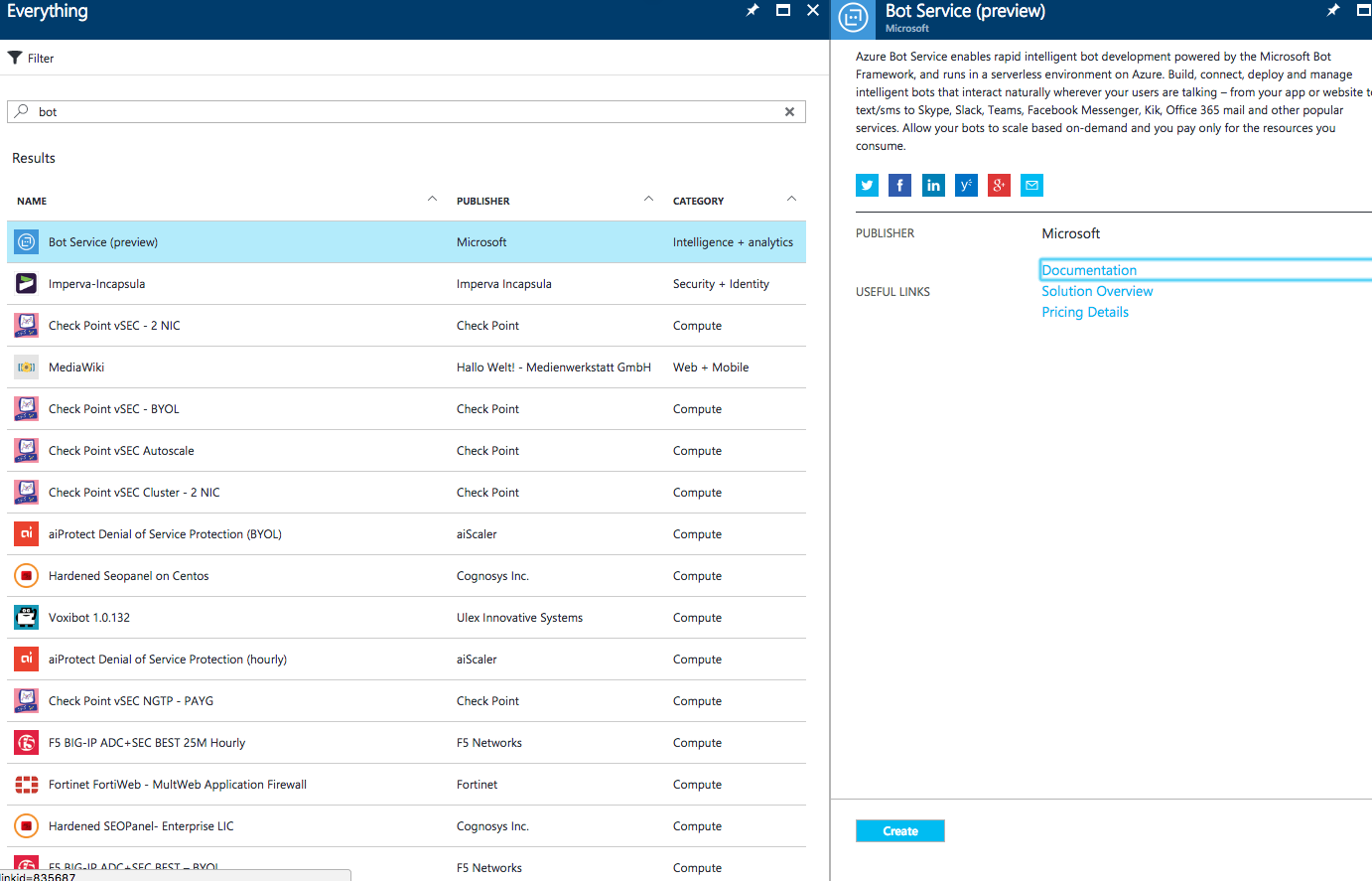The width and height of the screenshot is (1372, 881).
Task: Select the Check Point vSEC - 2 NIC result
Action: point(406,326)
